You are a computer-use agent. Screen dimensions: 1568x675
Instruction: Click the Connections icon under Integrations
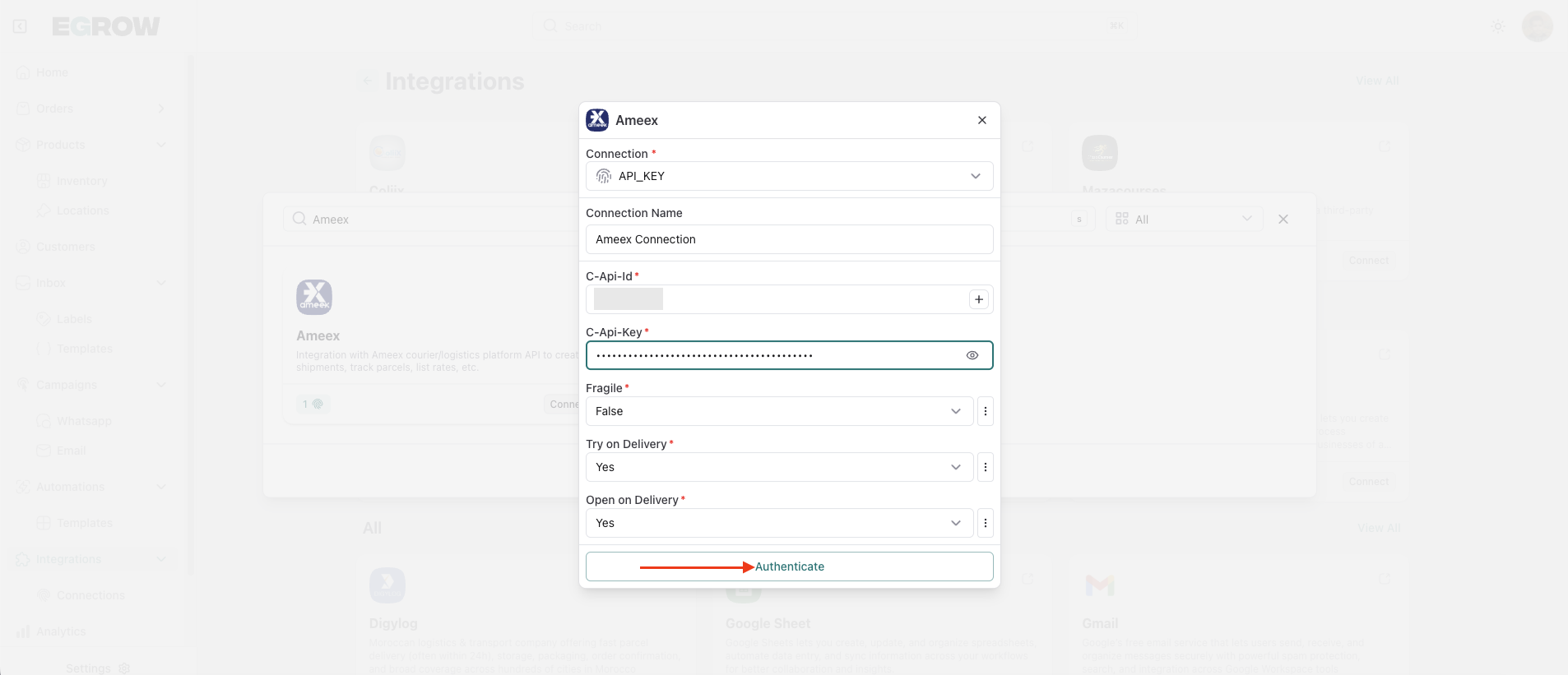tap(44, 595)
